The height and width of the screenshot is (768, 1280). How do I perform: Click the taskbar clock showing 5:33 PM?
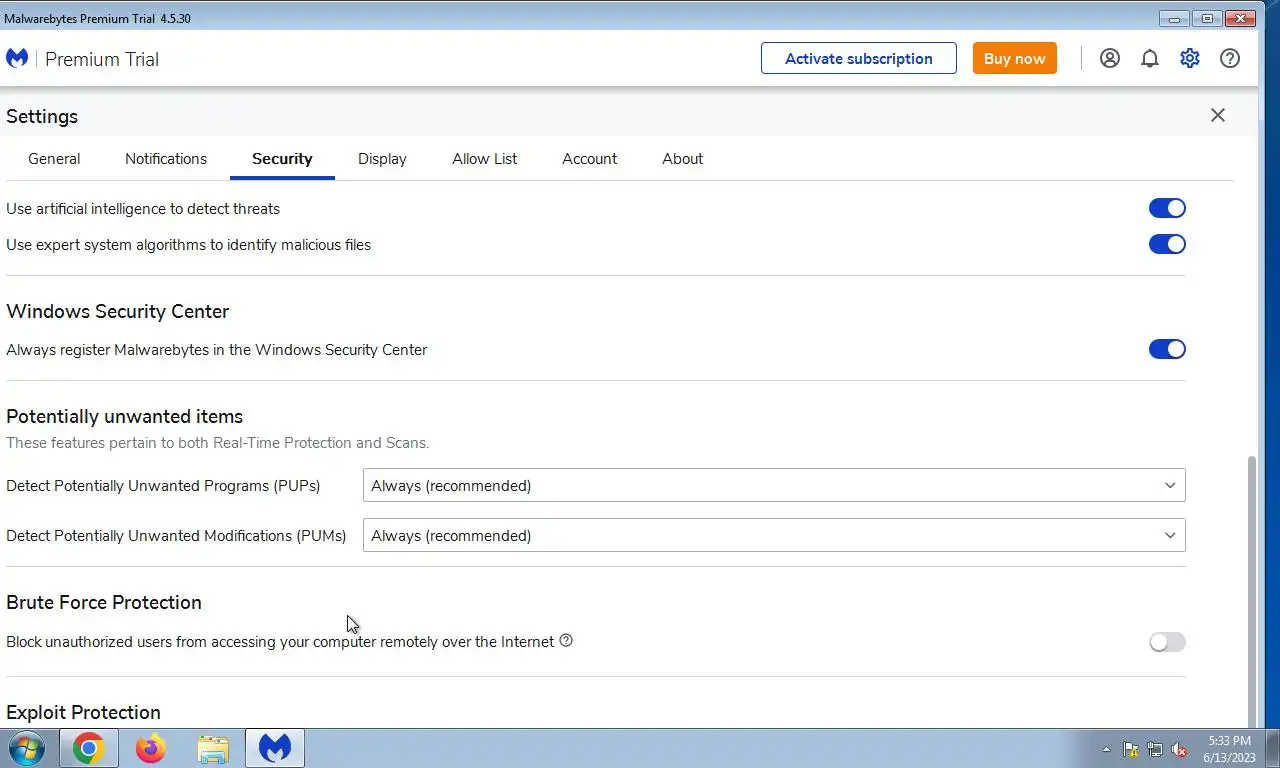point(1229,749)
